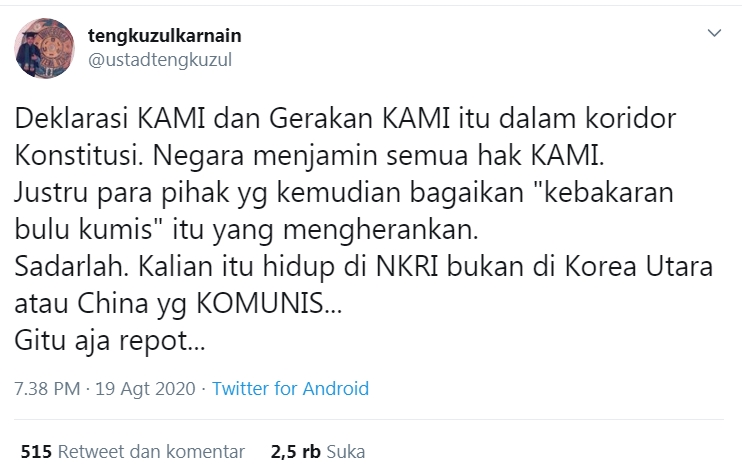The width and height of the screenshot is (742, 472).
Task: Click the words Korea Utara in tweet
Action: coord(639,267)
